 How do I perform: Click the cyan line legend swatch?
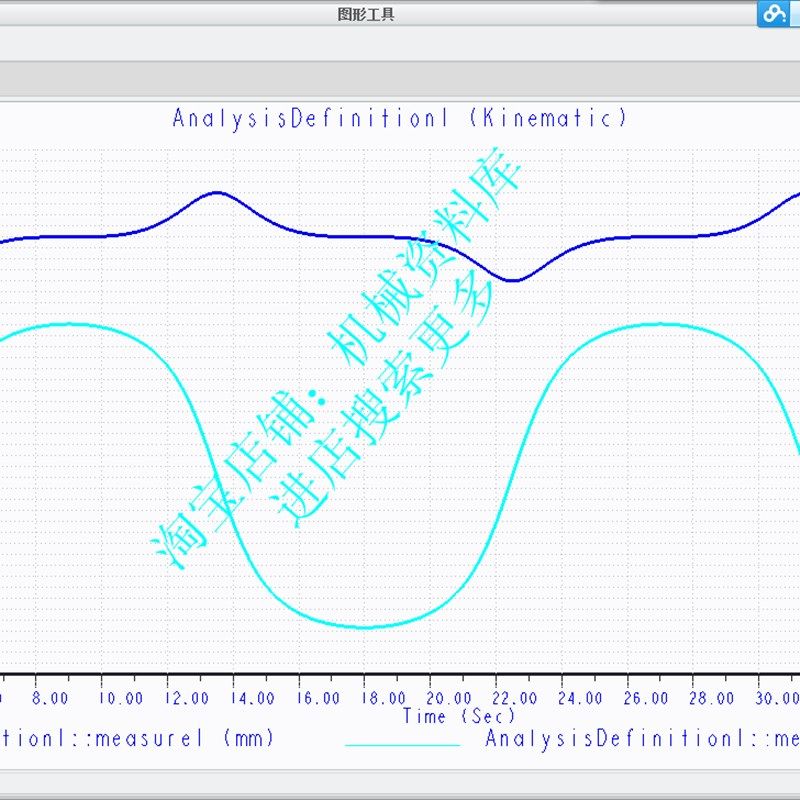403,745
